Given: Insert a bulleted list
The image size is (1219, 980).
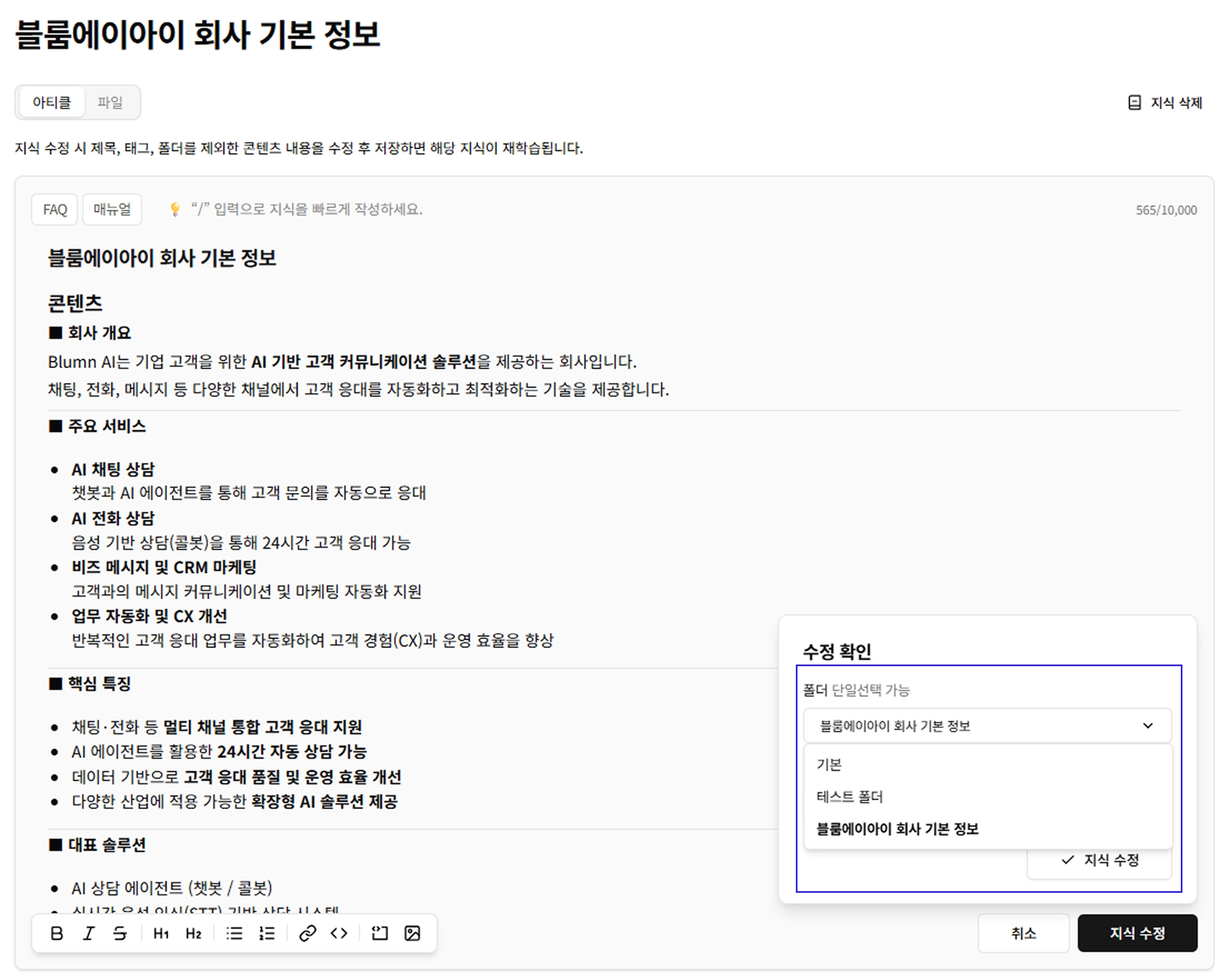Looking at the screenshot, I should click(235, 933).
